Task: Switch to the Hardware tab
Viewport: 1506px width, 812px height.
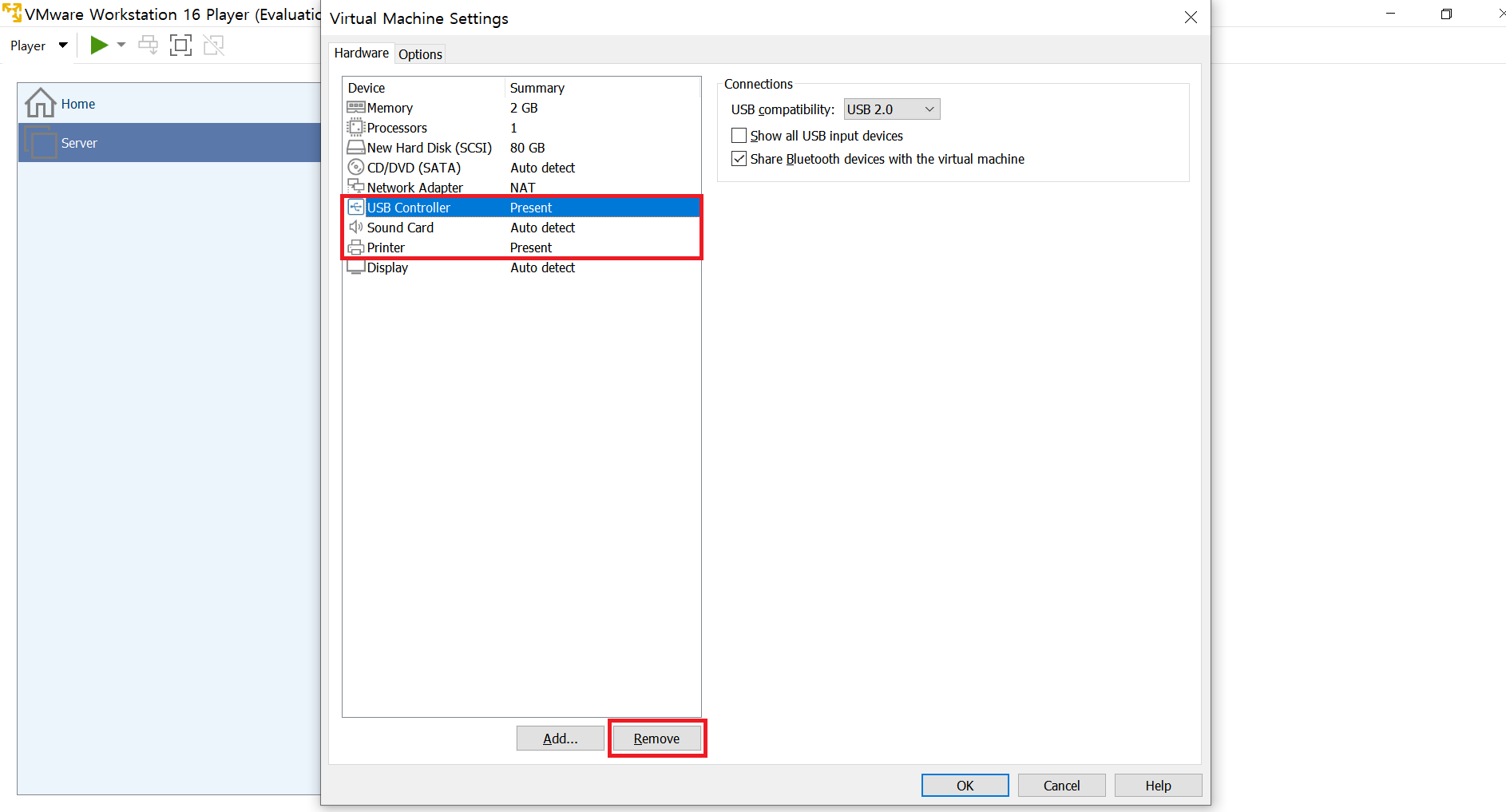Action: (x=361, y=53)
